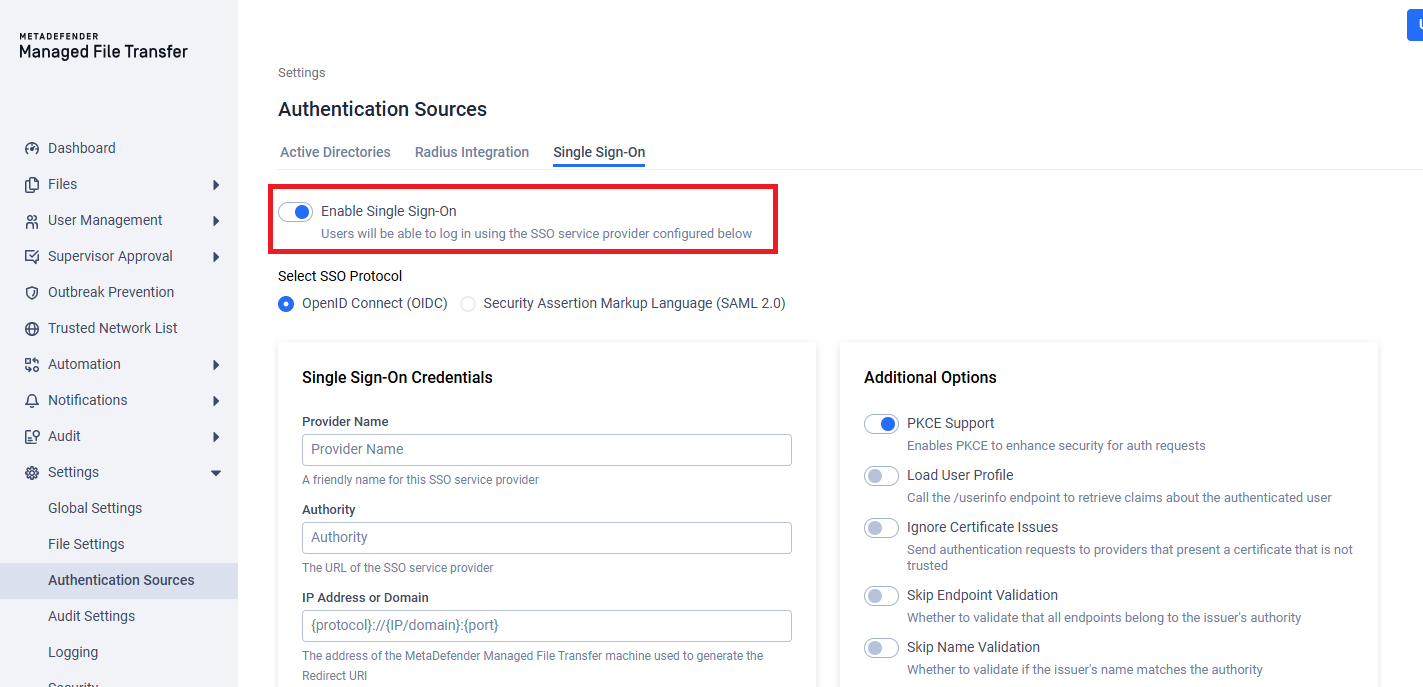Click the Trusted Network List globe icon

click(31, 328)
